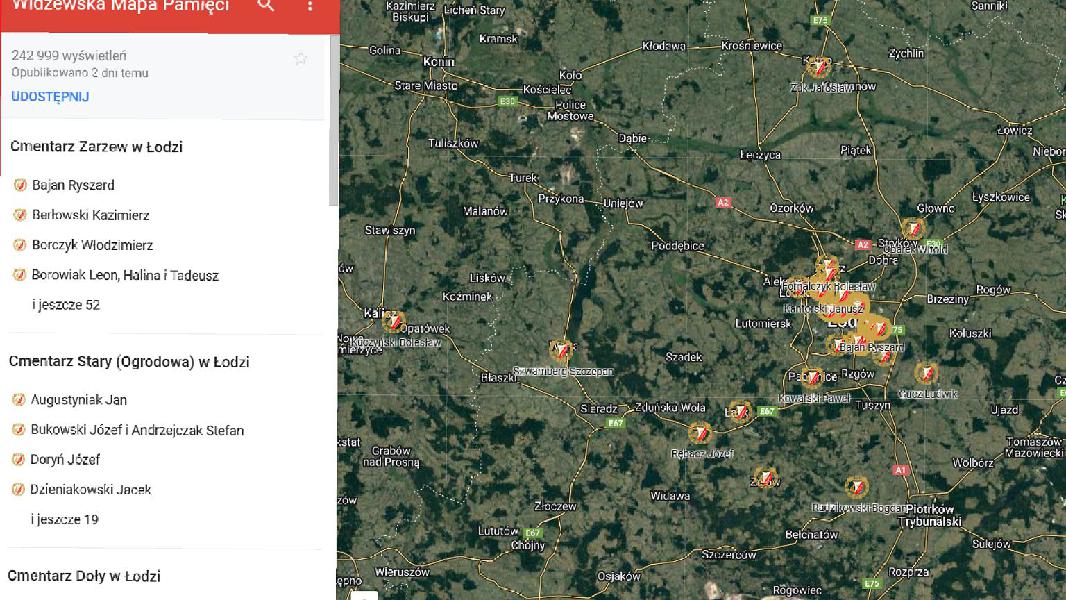Open Augustyniak Jan from Cmentarz Stary
This screenshot has height=600, width=1066.
79,400
